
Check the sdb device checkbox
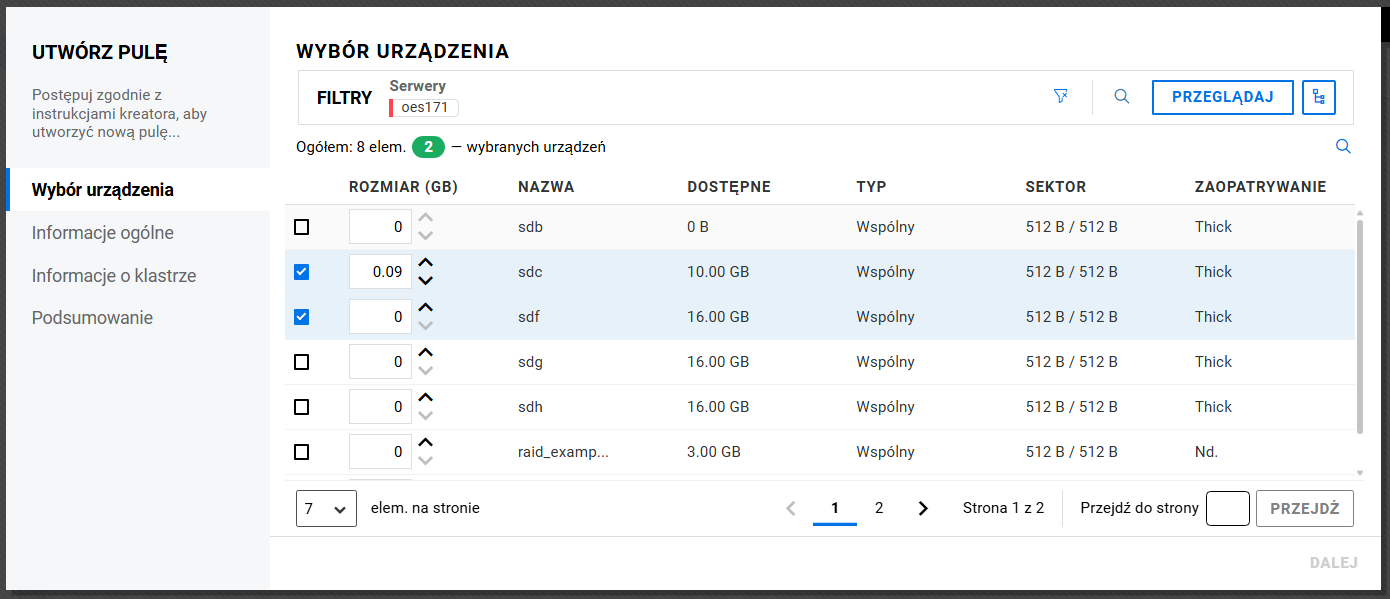302,227
